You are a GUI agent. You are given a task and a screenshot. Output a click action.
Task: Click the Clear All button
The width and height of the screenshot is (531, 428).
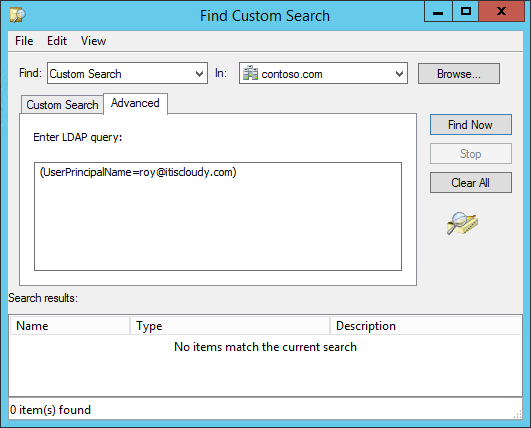471,183
